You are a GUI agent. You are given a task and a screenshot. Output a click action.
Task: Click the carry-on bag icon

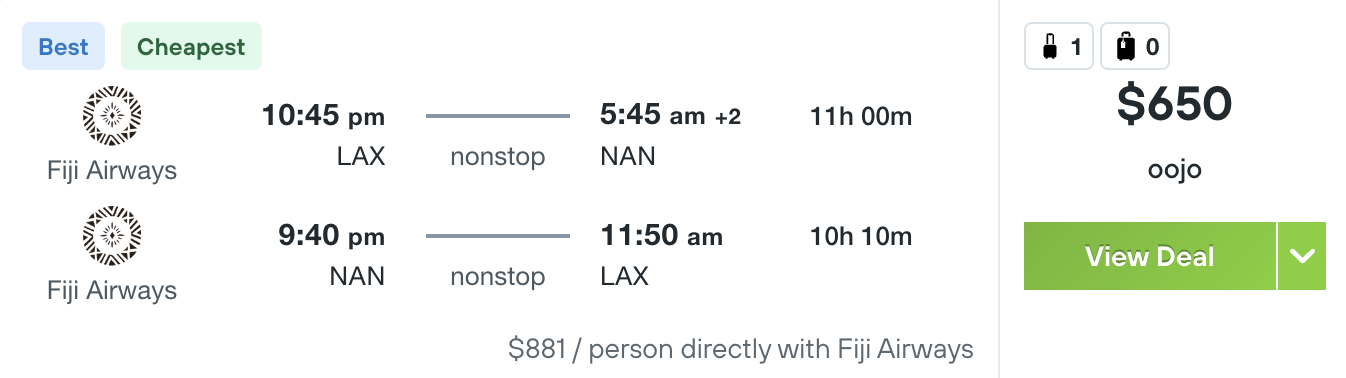(1050, 46)
